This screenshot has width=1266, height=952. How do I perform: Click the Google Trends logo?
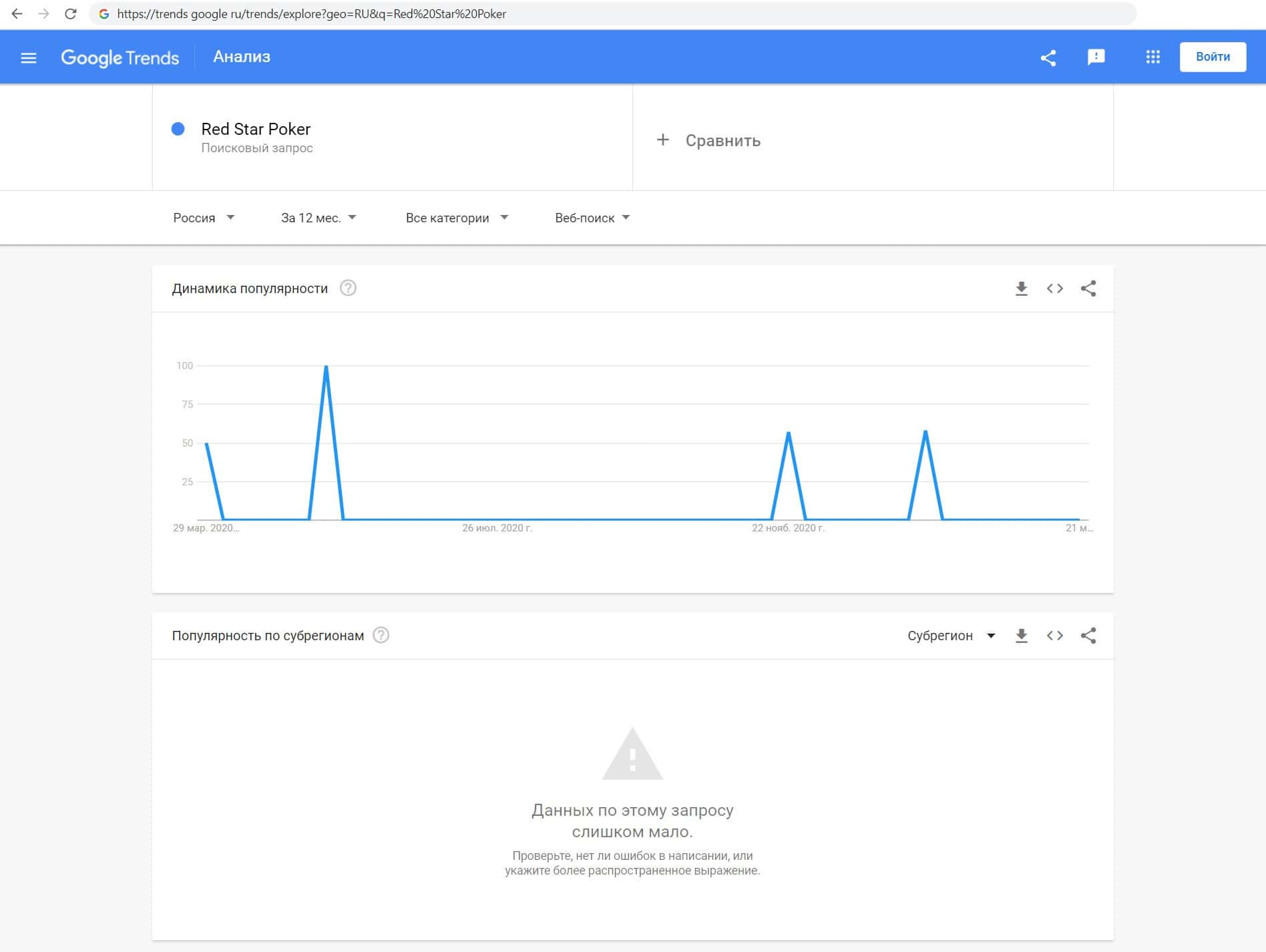pyautogui.click(x=120, y=57)
